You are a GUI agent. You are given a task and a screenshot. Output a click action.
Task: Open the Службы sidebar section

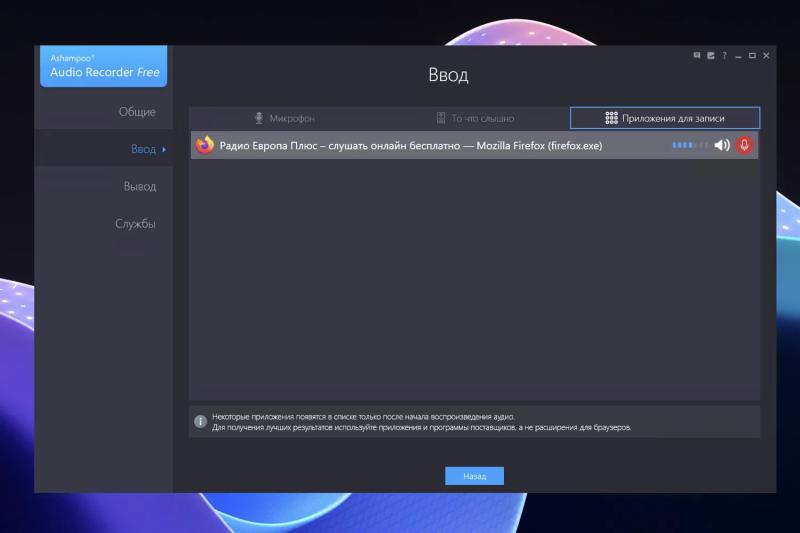(x=104, y=223)
